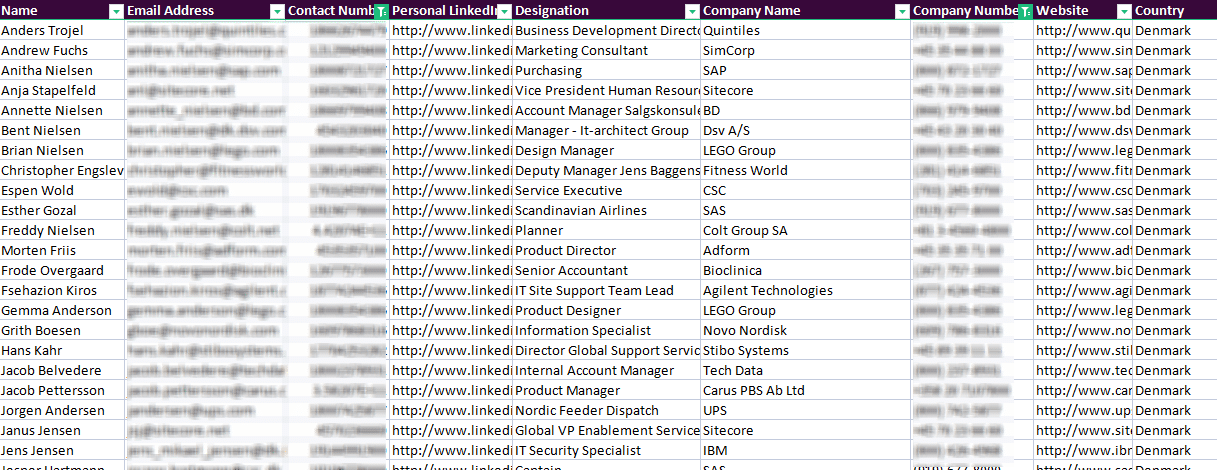
Task: Select the cell Christopher Engslev
Action: [x=63, y=171]
